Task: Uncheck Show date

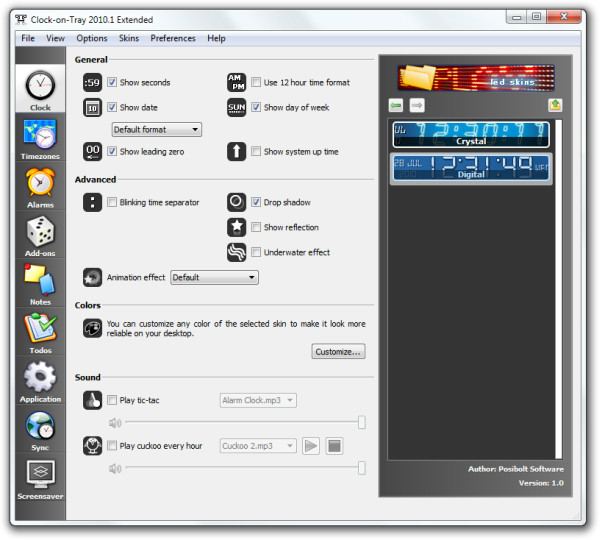Action: click(112, 107)
